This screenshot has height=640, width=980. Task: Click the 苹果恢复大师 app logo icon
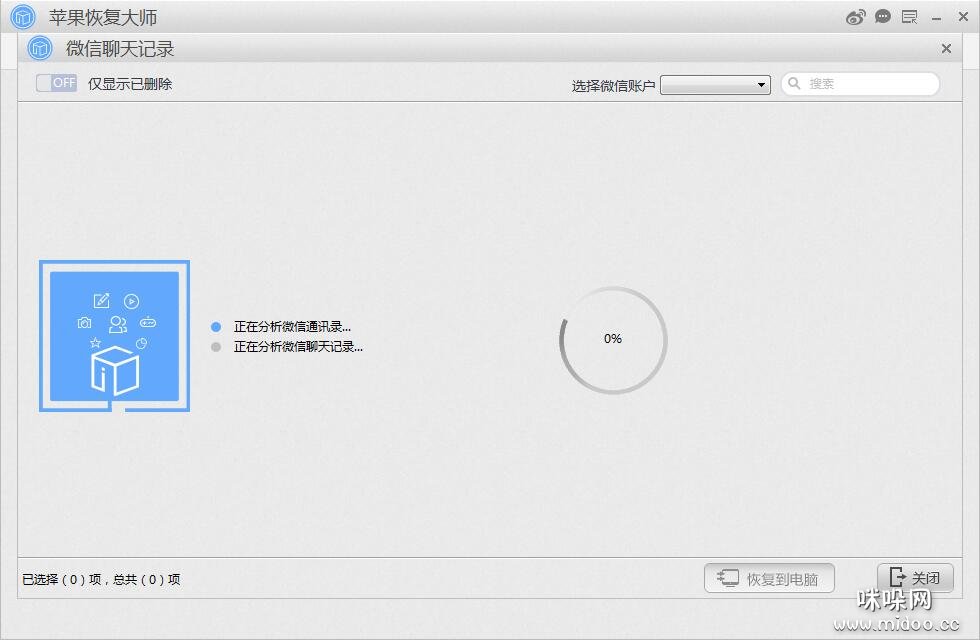click(x=23, y=17)
